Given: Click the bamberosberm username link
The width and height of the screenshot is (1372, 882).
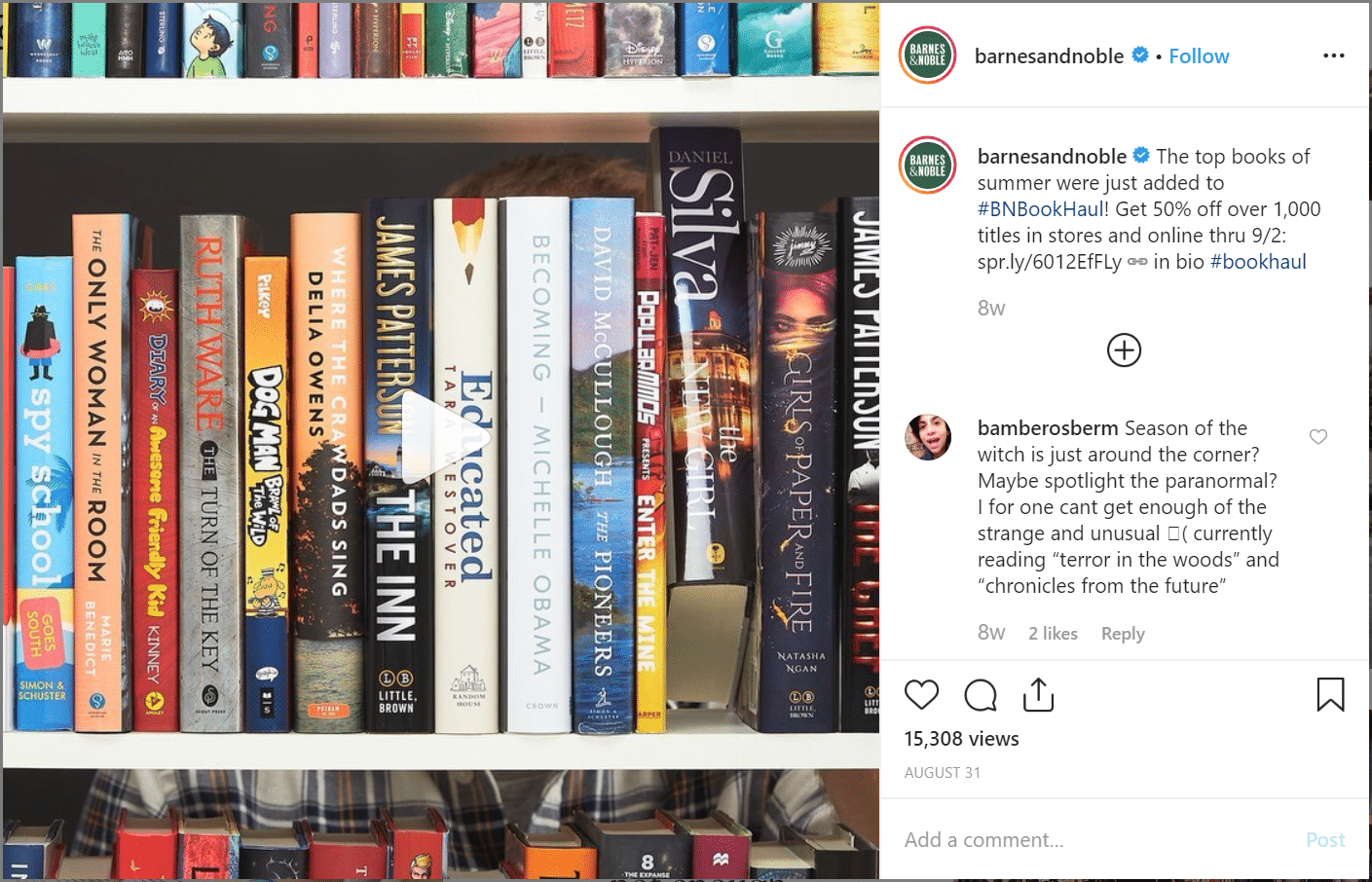Looking at the screenshot, I should [x=1048, y=428].
